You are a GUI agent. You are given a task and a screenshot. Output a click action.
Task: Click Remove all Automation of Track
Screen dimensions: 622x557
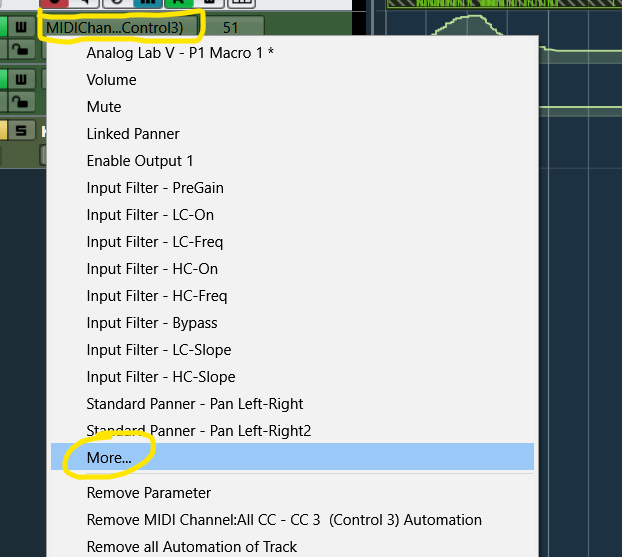tap(192, 547)
